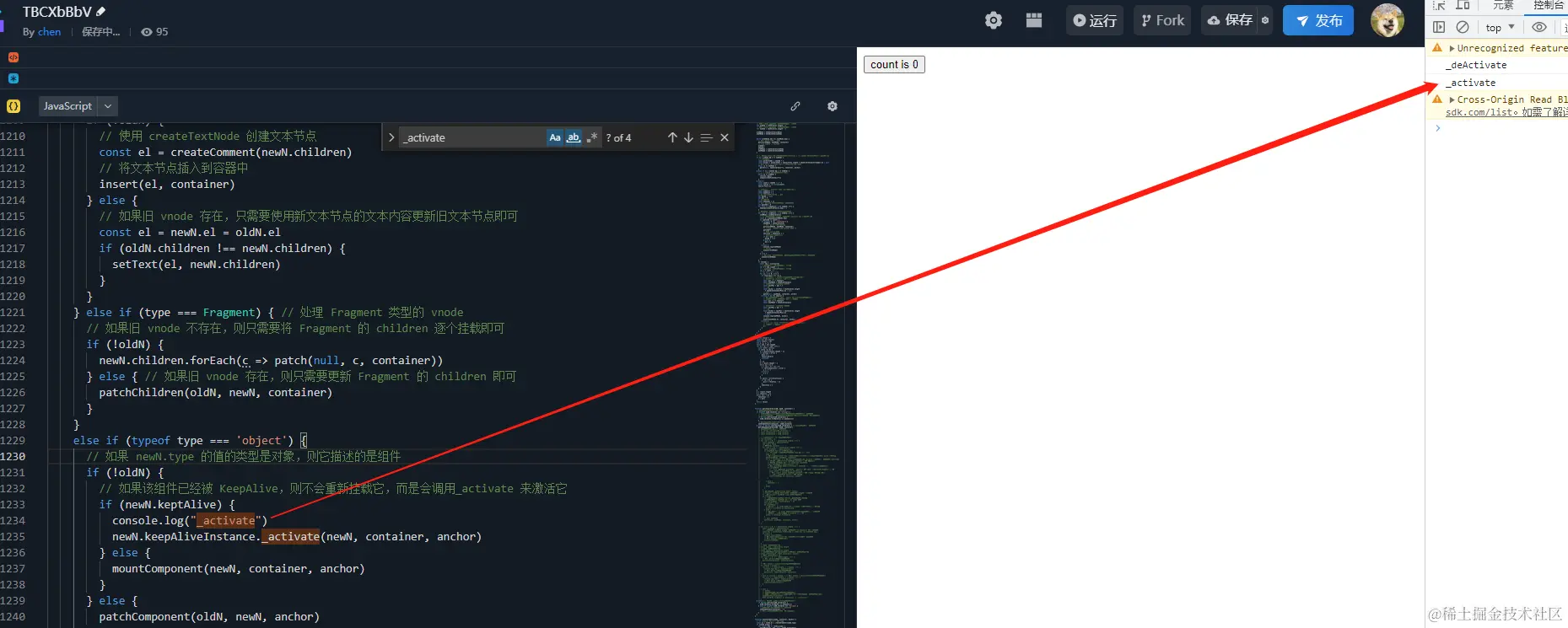Click line number 1230 in gutter

click(13, 456)
